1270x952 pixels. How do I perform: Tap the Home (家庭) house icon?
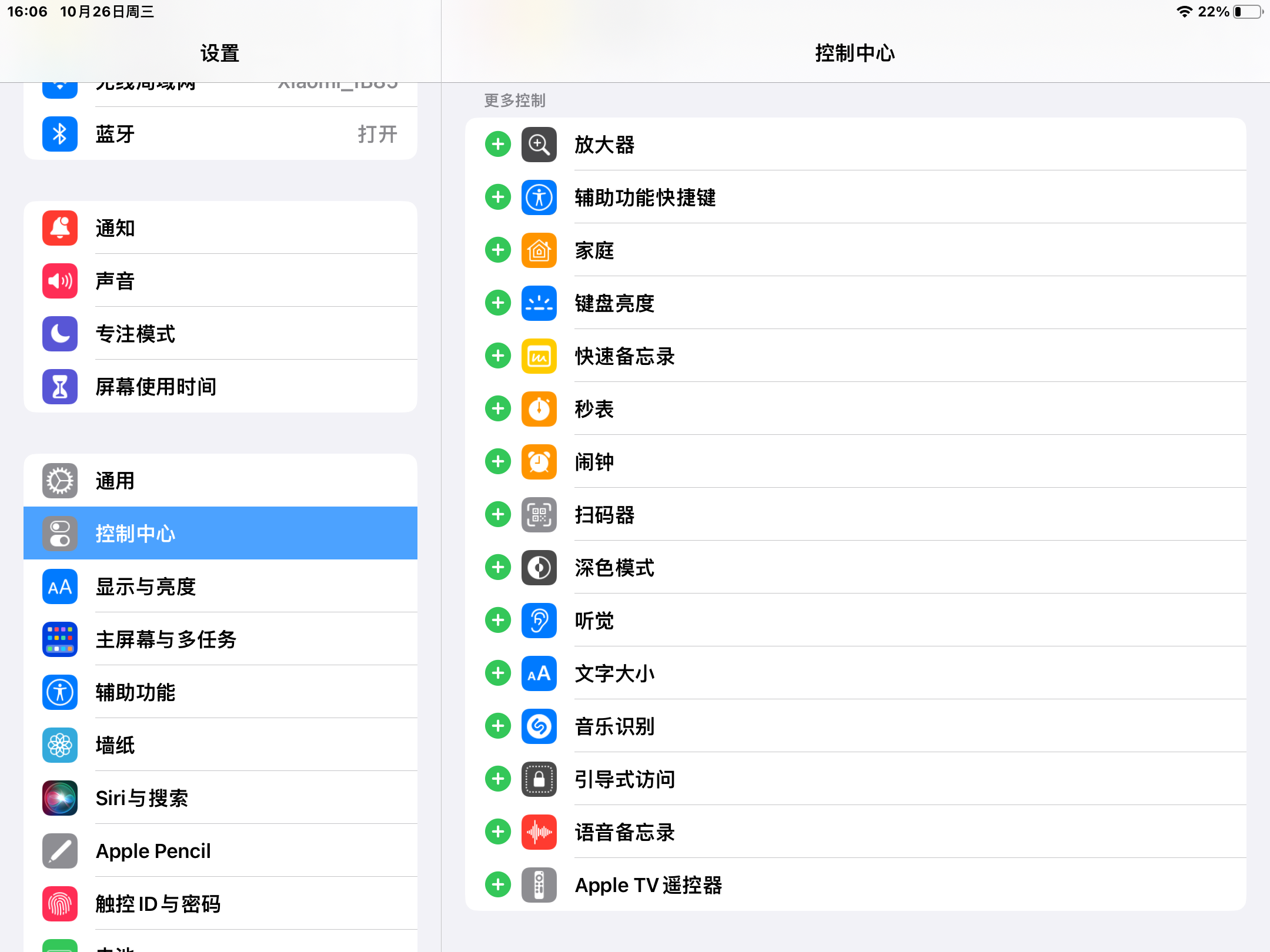pos(539,250)
